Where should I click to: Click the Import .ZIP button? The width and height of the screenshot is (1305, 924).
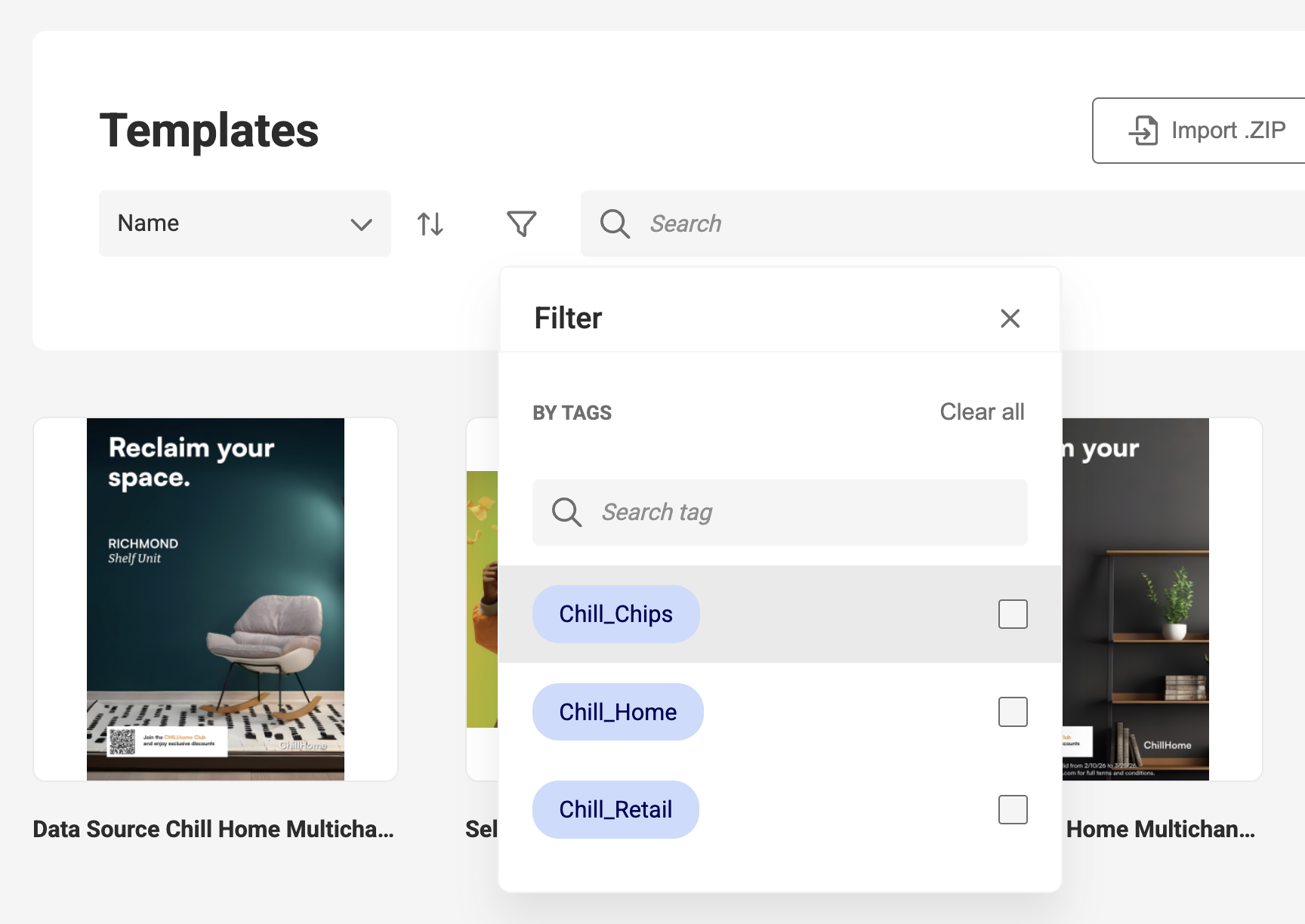tap(1206, 130)
